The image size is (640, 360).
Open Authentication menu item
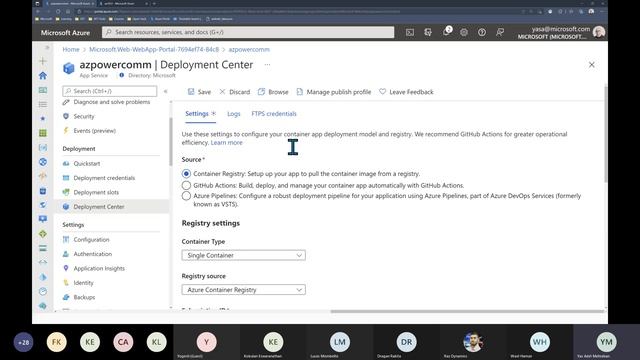93,254
